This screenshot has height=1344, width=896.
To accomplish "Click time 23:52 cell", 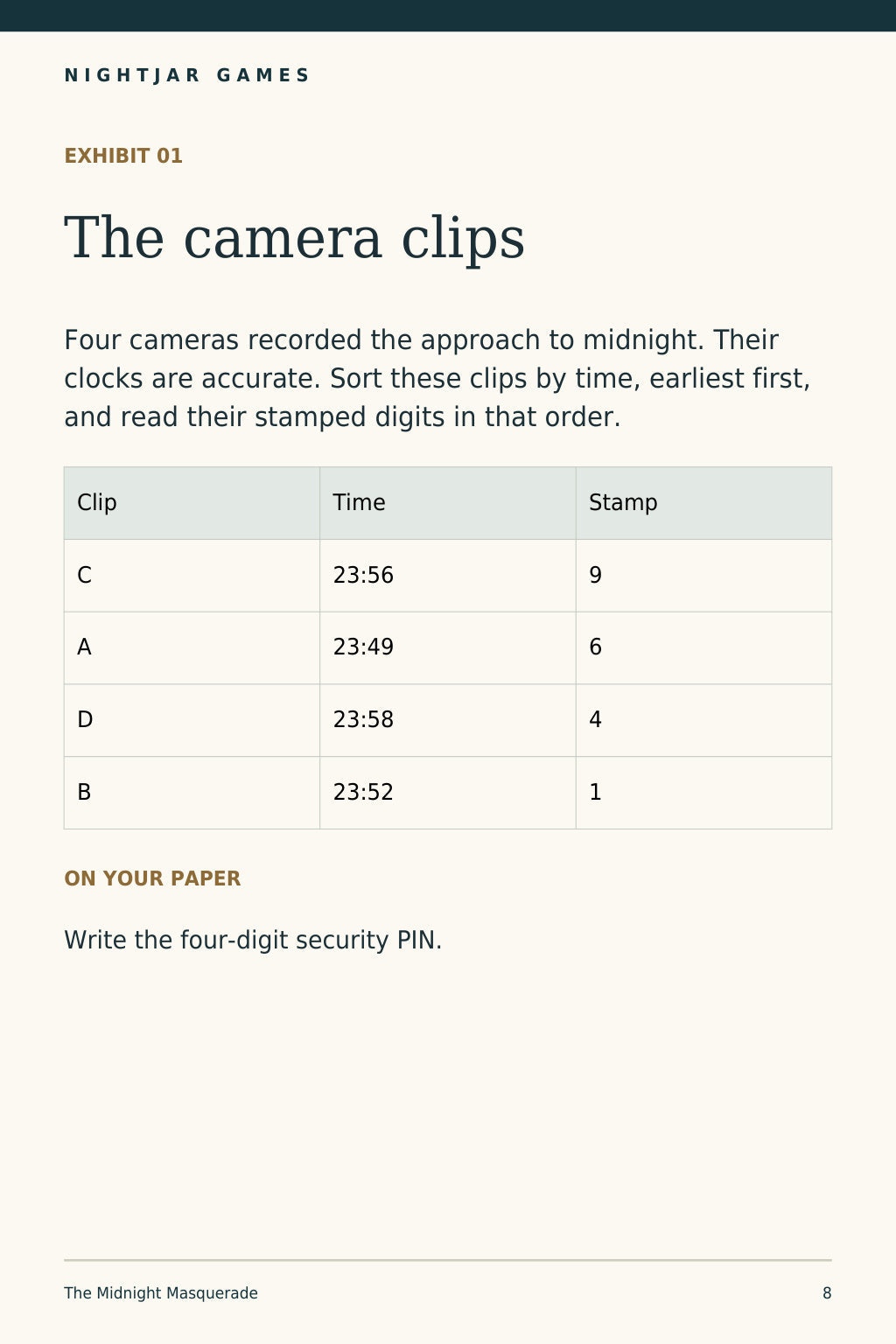I will click(448, 793).
